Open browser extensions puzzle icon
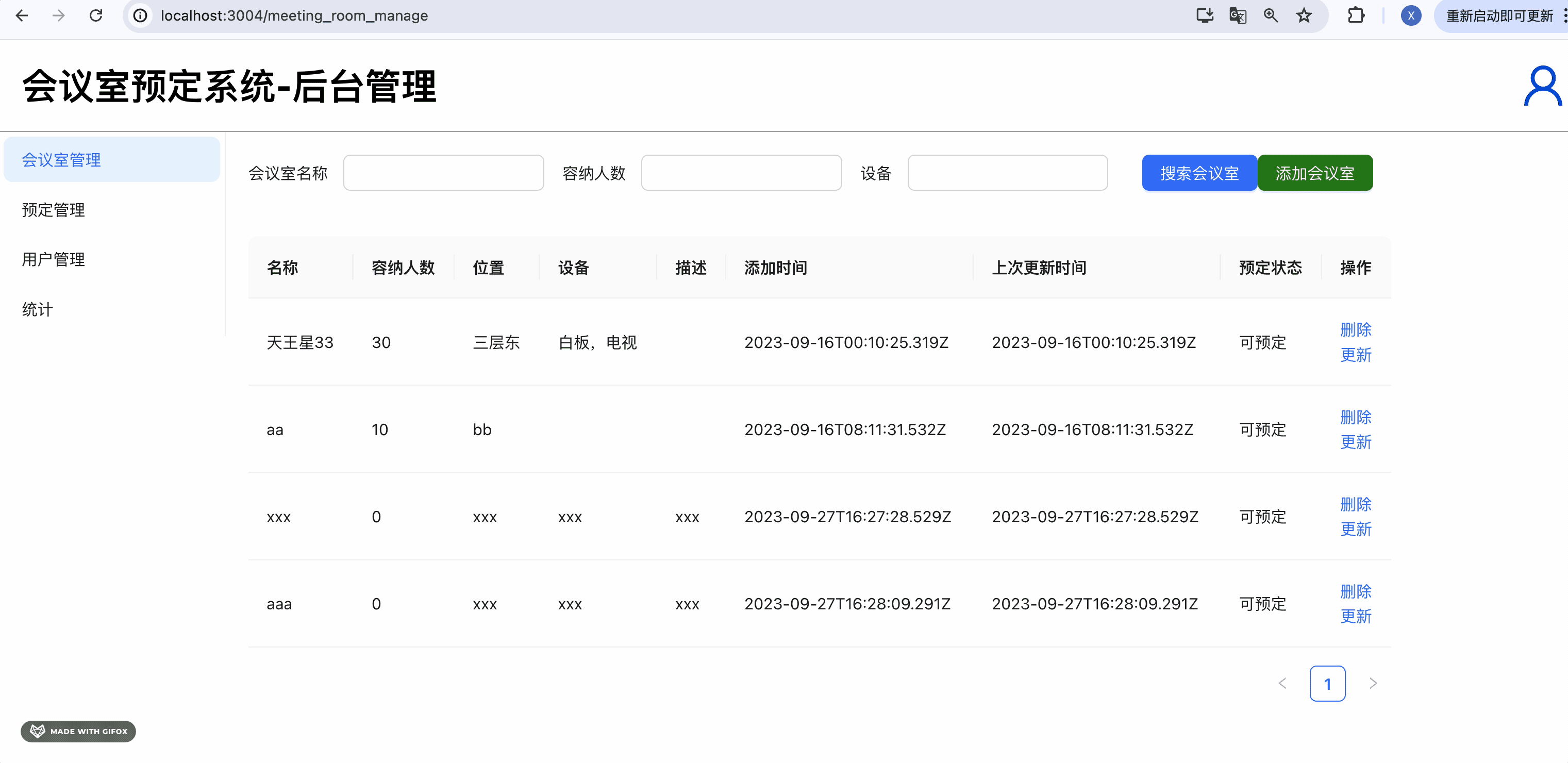 pyautogui.click(x=1356, y=16)
